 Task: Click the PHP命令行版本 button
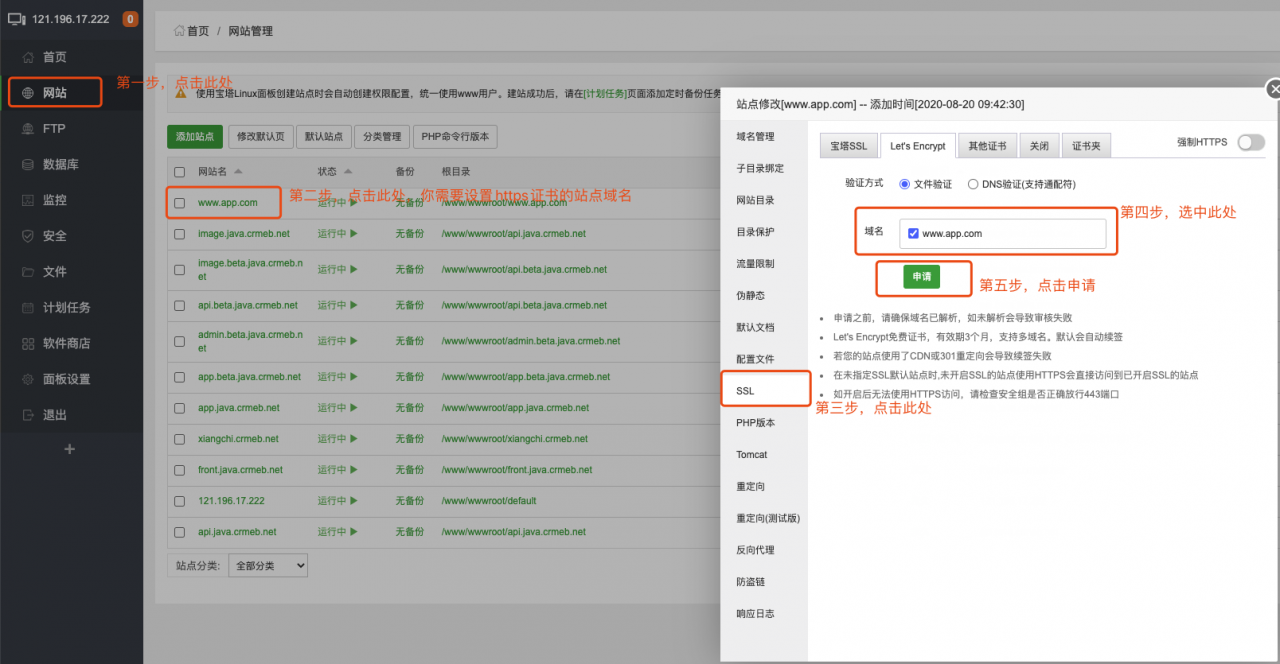pyautogui.click(x=455, y=137)
